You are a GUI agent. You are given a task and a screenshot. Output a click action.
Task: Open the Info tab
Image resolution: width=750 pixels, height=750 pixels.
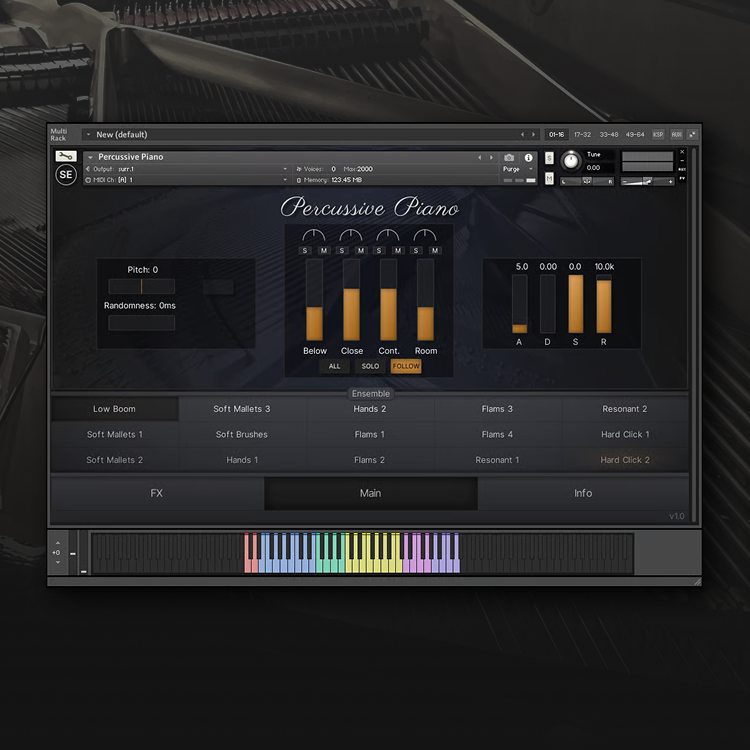pyautogui.click(x=583, y=493)
